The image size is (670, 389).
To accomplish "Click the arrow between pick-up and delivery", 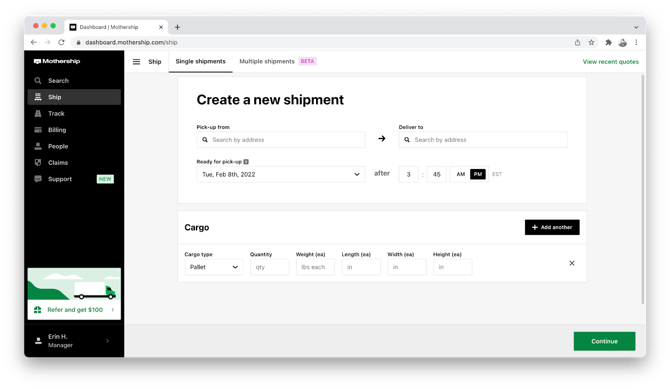I will coord(382,139).
